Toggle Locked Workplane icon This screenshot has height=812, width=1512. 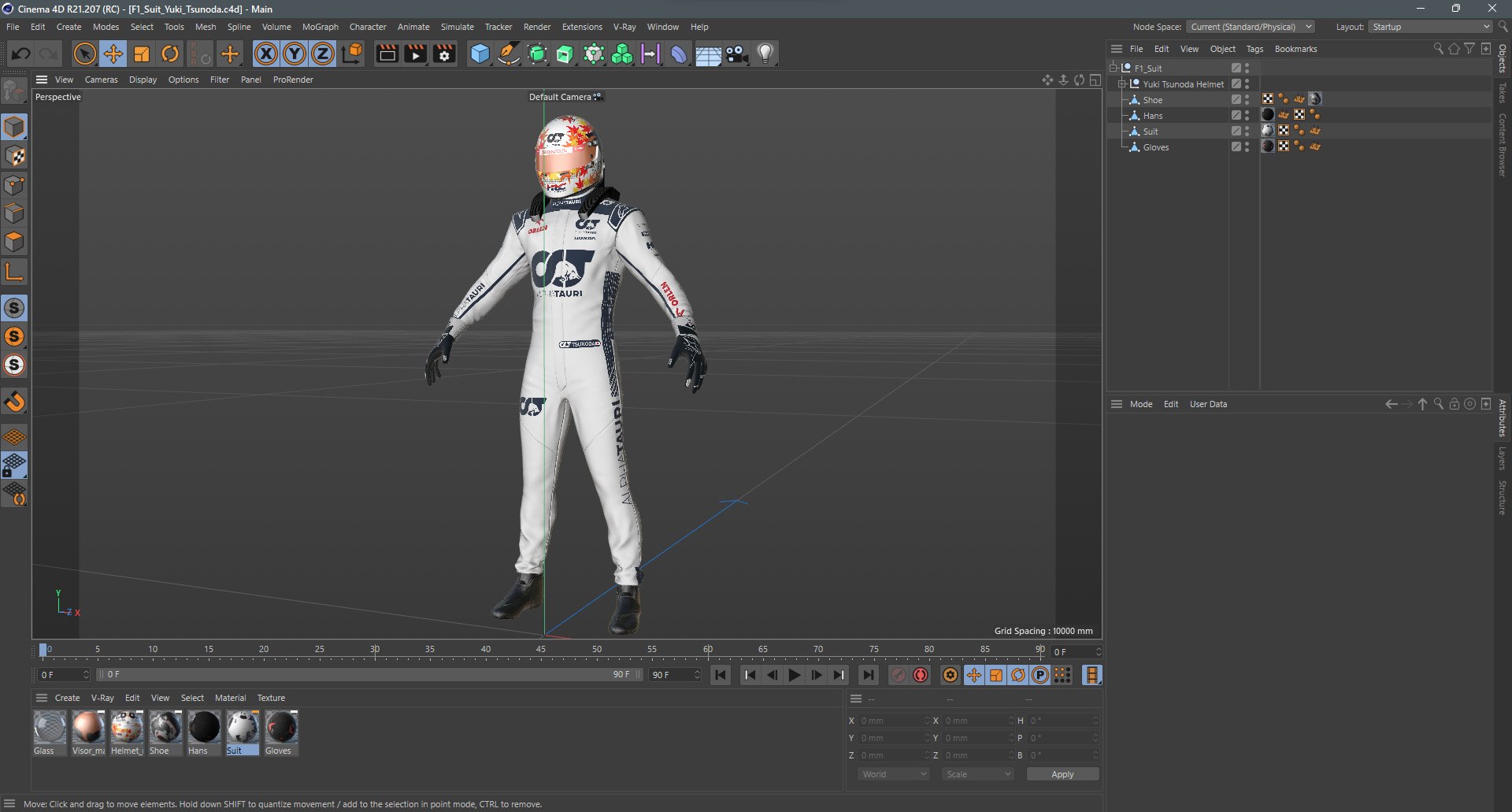14,465
